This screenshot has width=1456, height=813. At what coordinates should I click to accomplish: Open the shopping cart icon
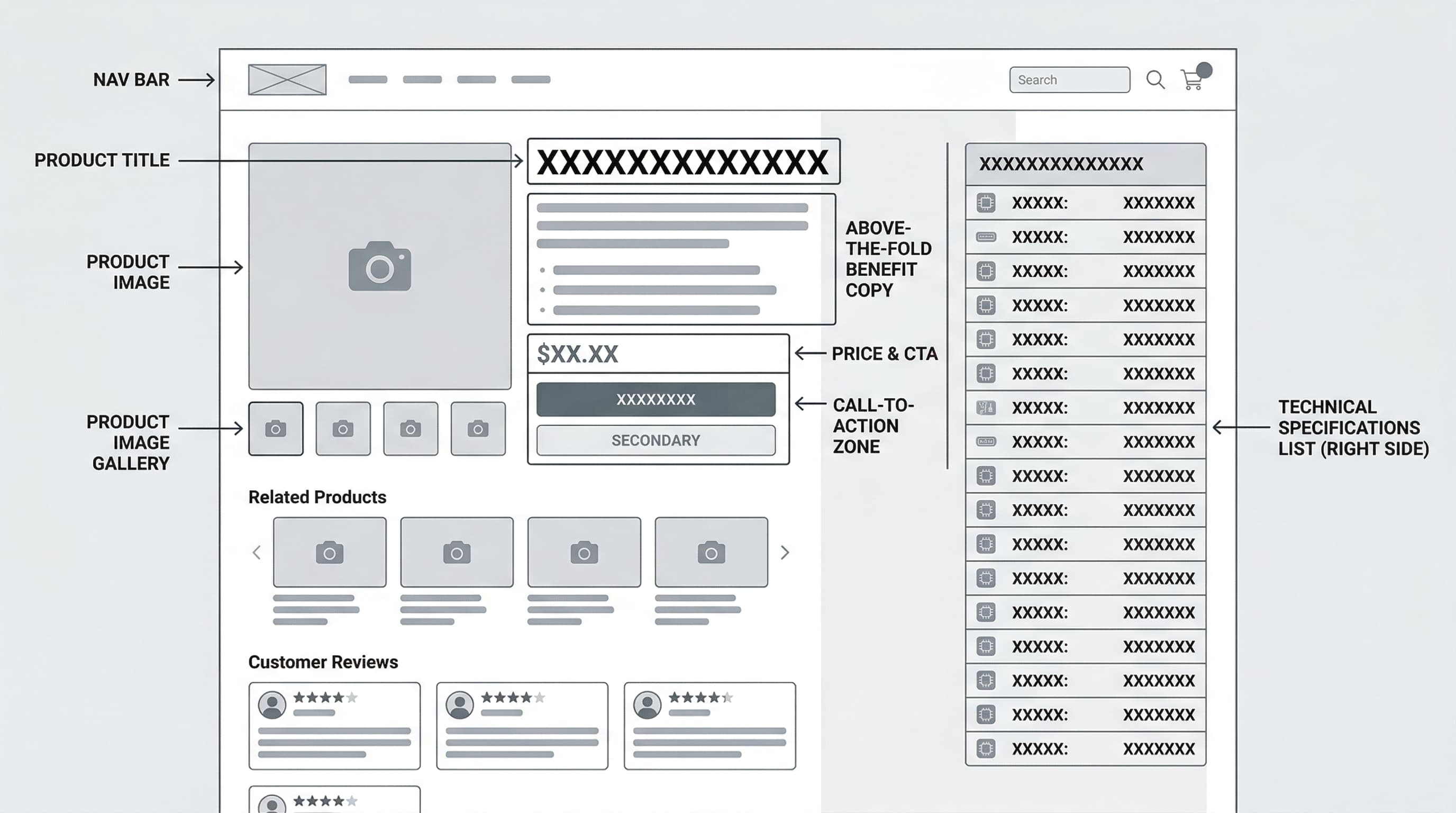[x=1191, y=82]
